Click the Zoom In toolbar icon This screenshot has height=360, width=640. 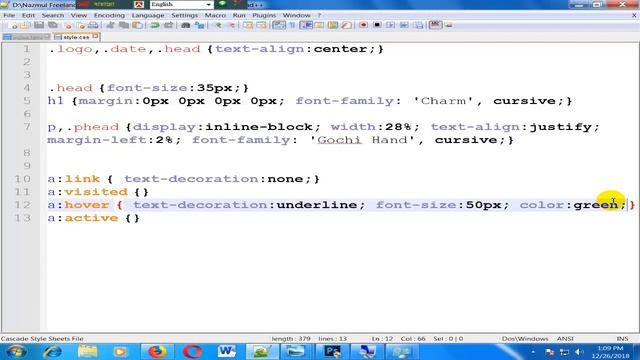coord(218,25)
